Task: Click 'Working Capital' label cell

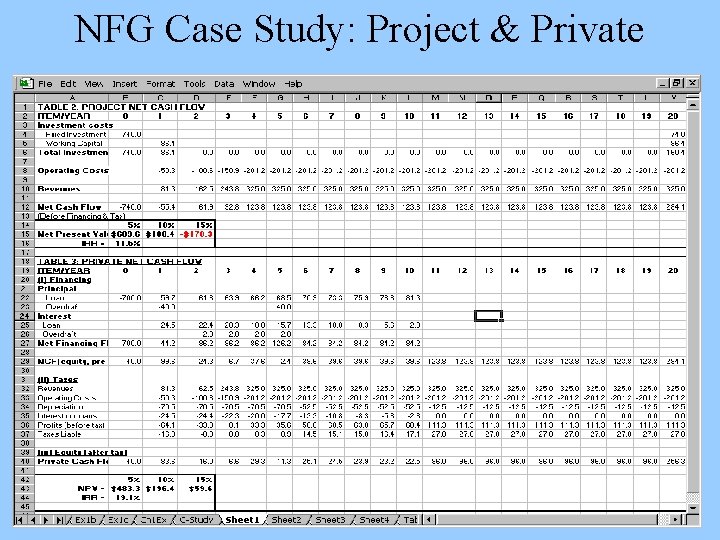Action: [74, 143]
